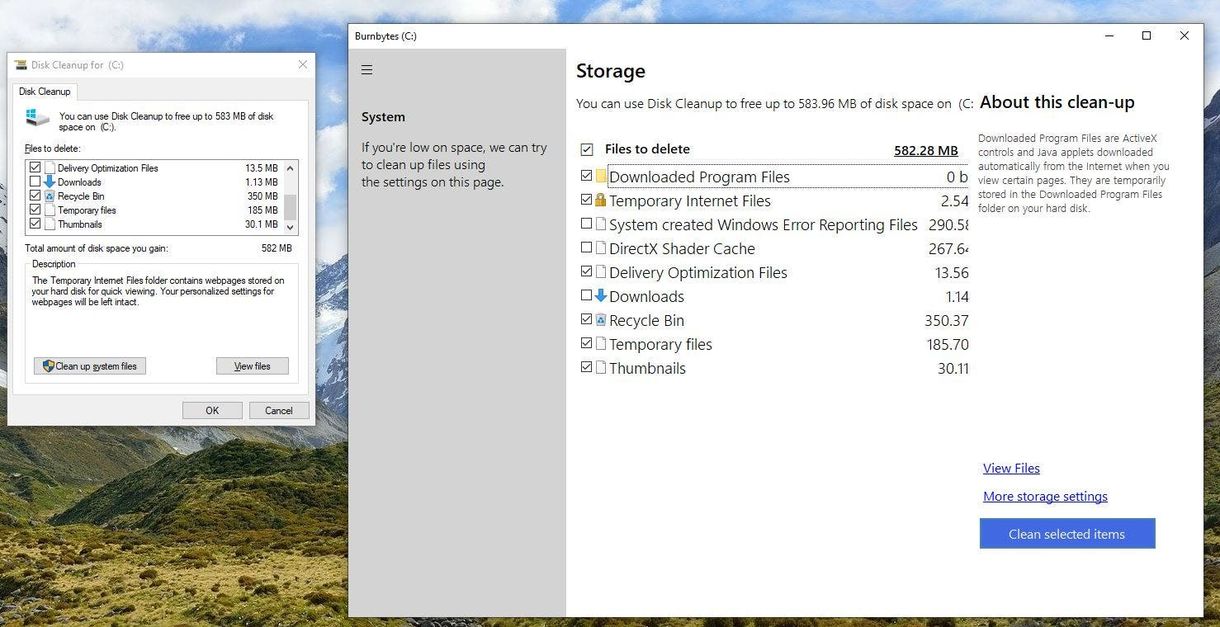1220x627 pixels.
Task: Uncheck Temporary files in Disk Cleanup window
Action: point(35,210)
